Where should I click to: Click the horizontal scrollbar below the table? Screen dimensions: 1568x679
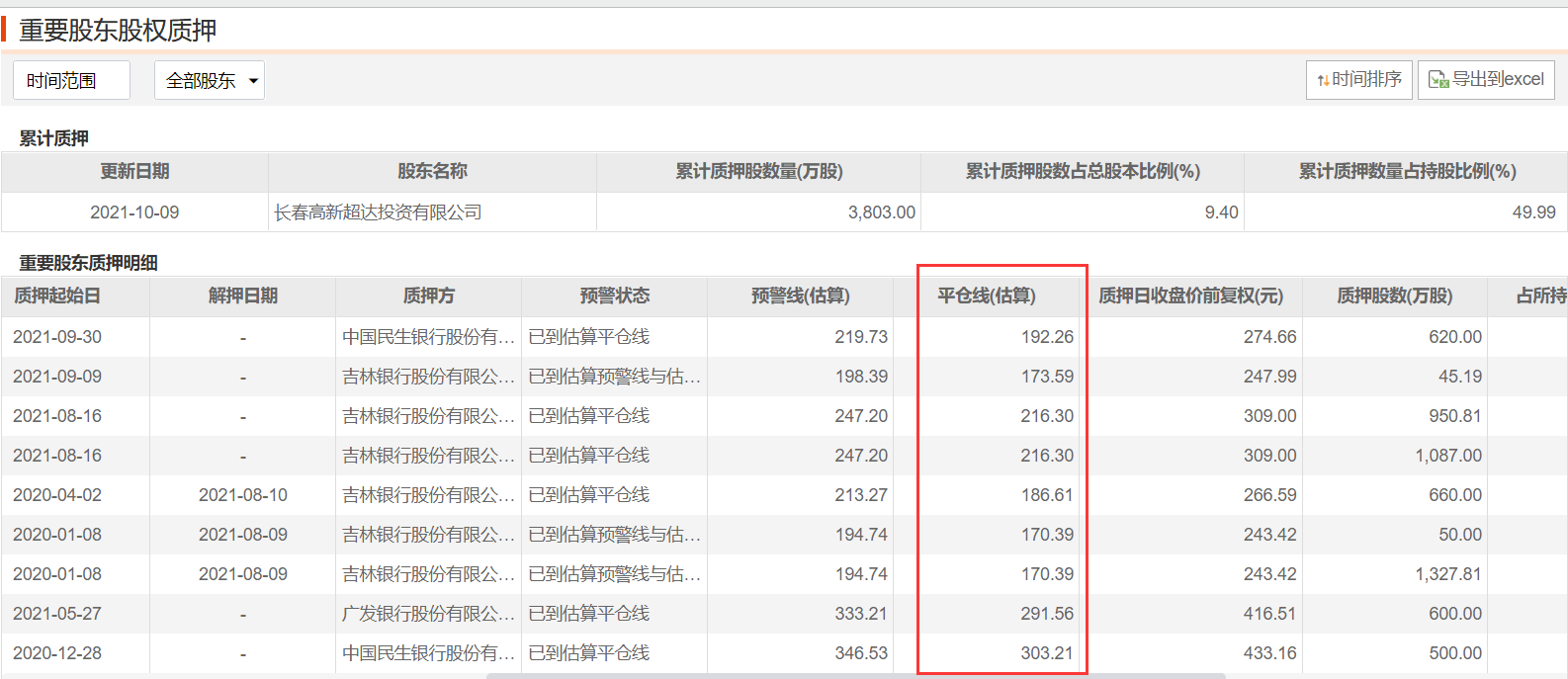(855, 676)
